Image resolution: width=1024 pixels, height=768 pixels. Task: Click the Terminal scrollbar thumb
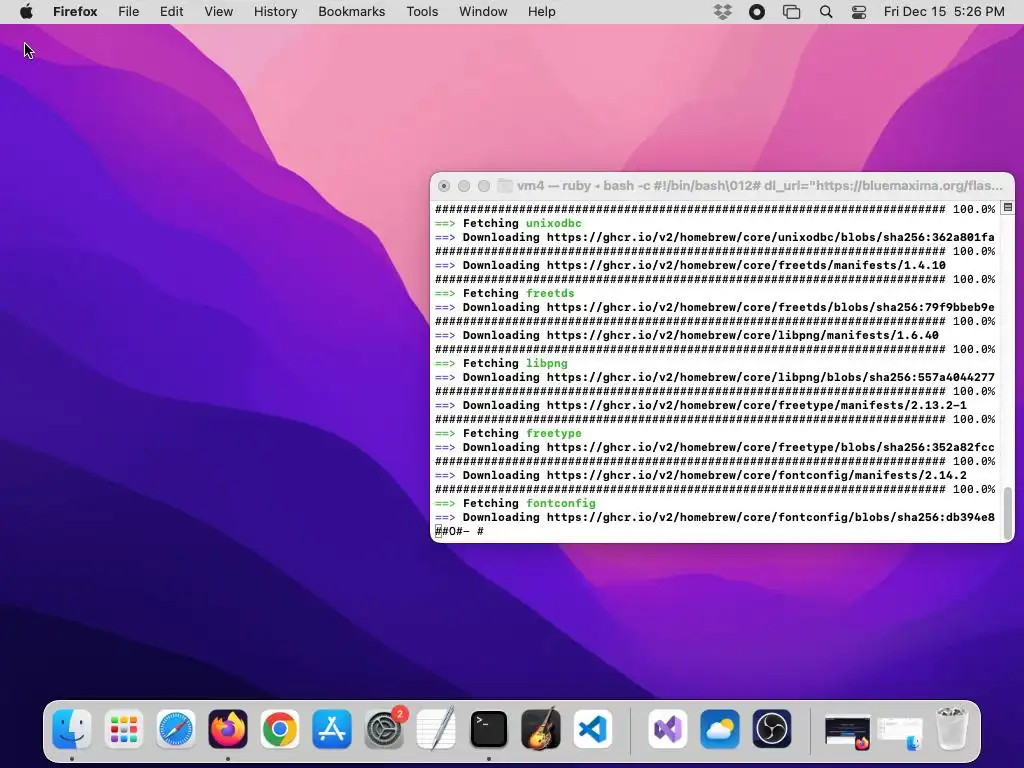tap(1008, 511)
